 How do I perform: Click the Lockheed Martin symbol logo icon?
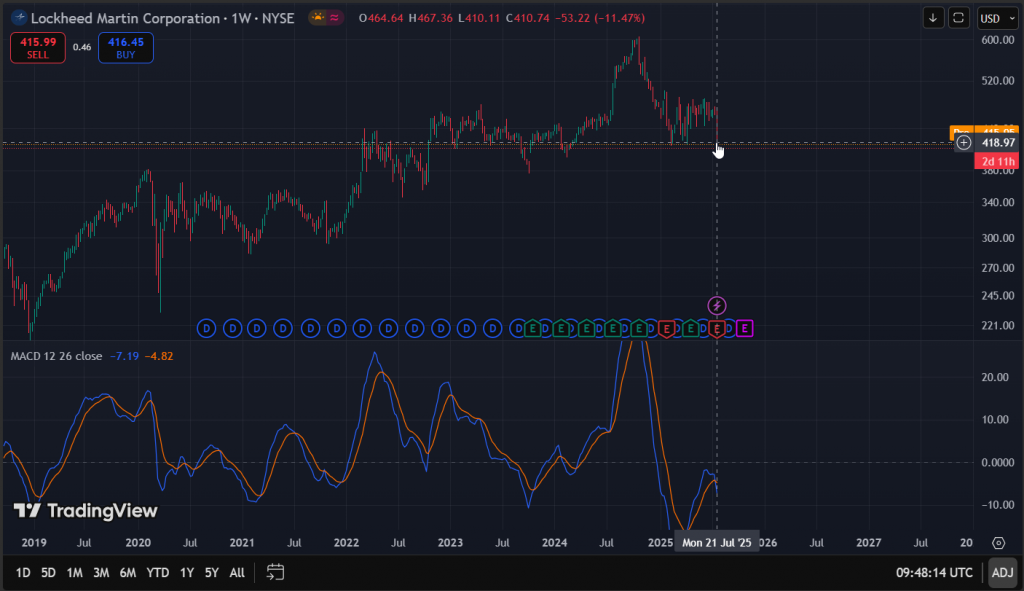pyautogui.click(x=19, y=18)
